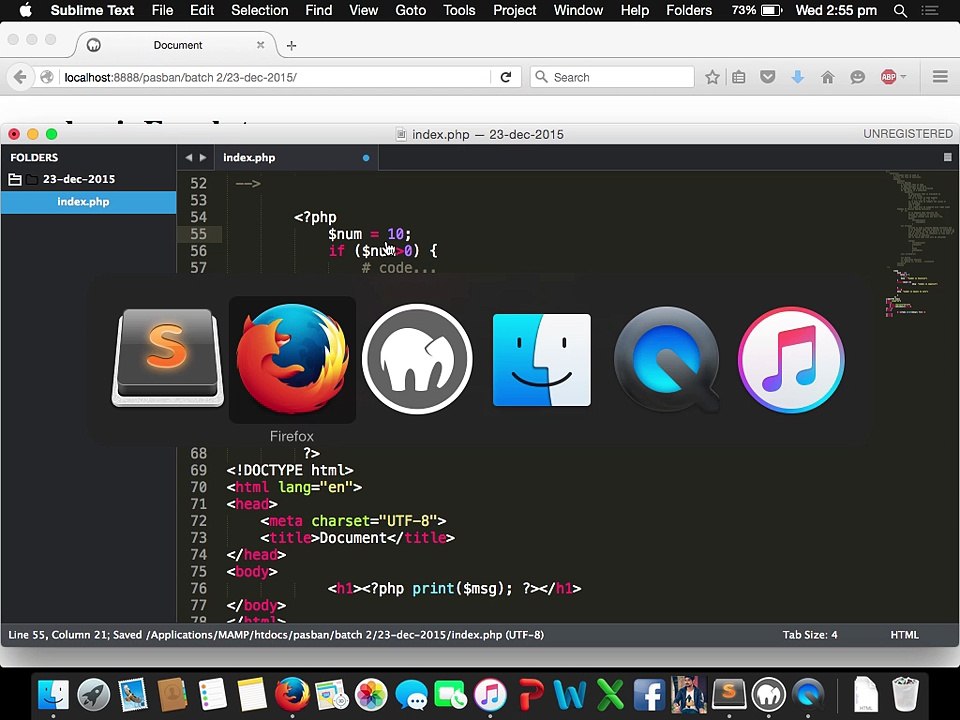Show Firefox bookmarks list icon
Screen dimensions: 960x720
click(739, 77)
